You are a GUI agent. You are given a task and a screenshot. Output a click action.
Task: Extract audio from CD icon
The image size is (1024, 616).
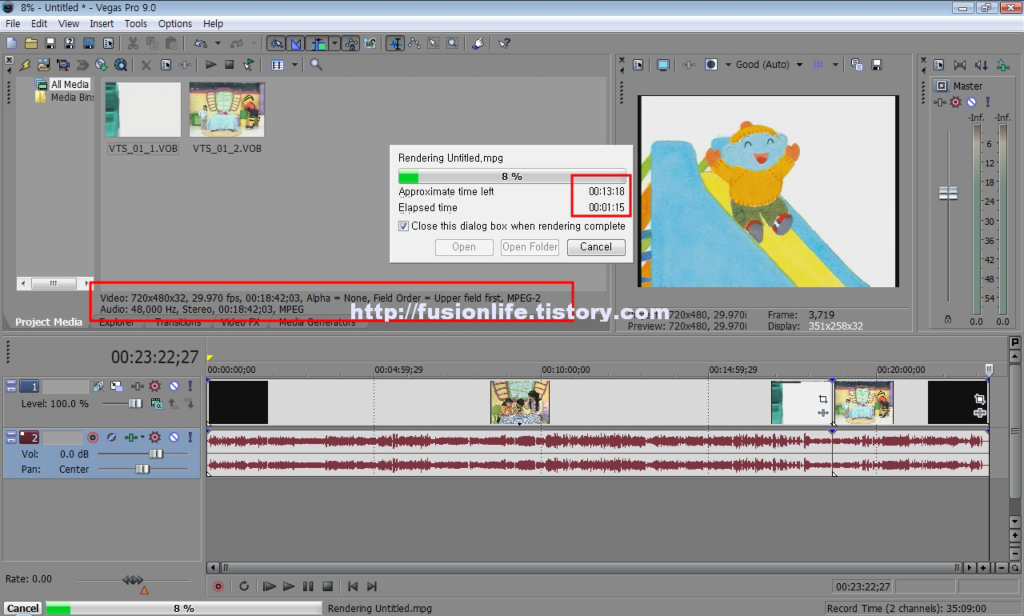pyautogui.click(x=101, y=65)
